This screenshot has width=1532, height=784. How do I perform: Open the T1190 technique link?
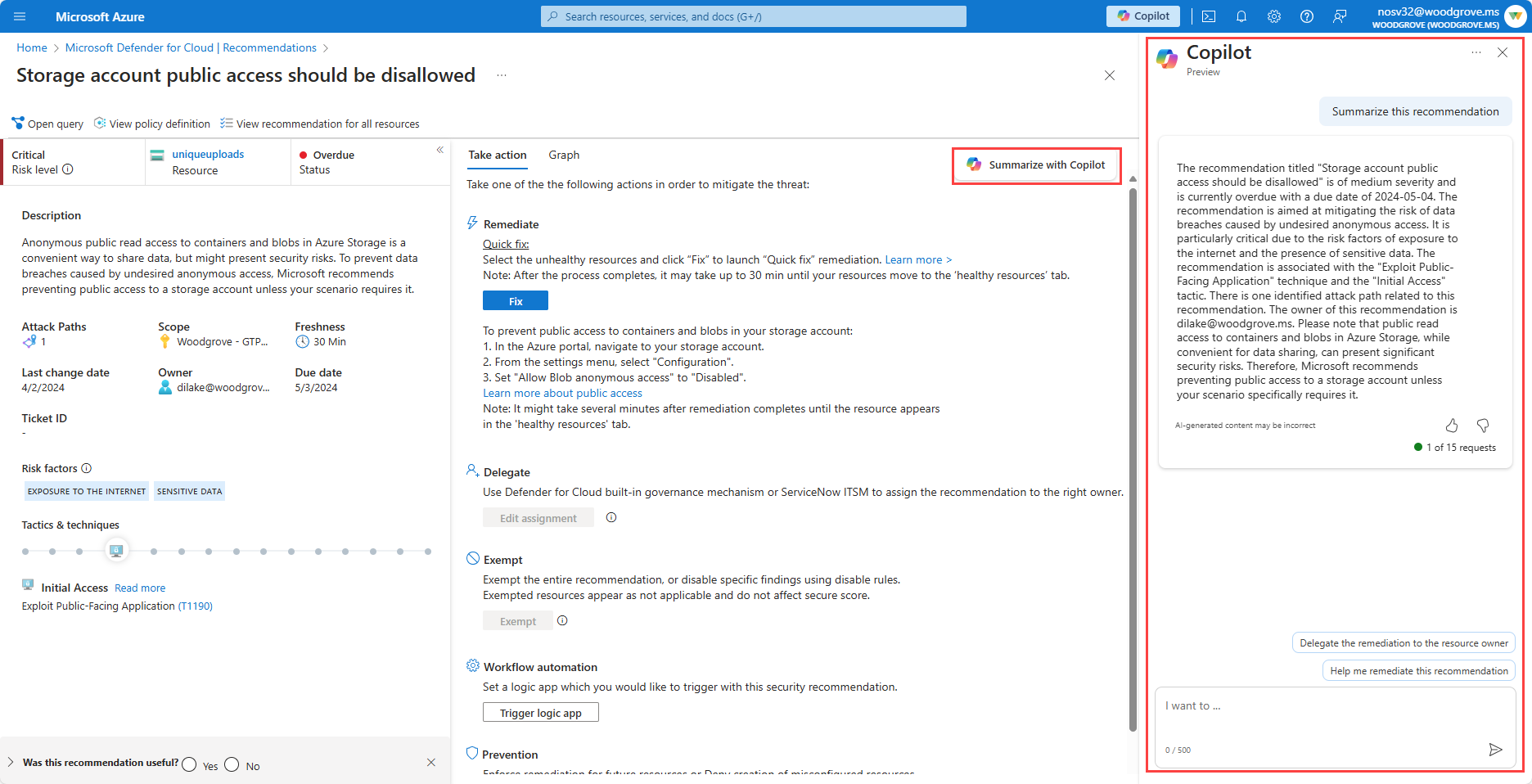[196, 606]
